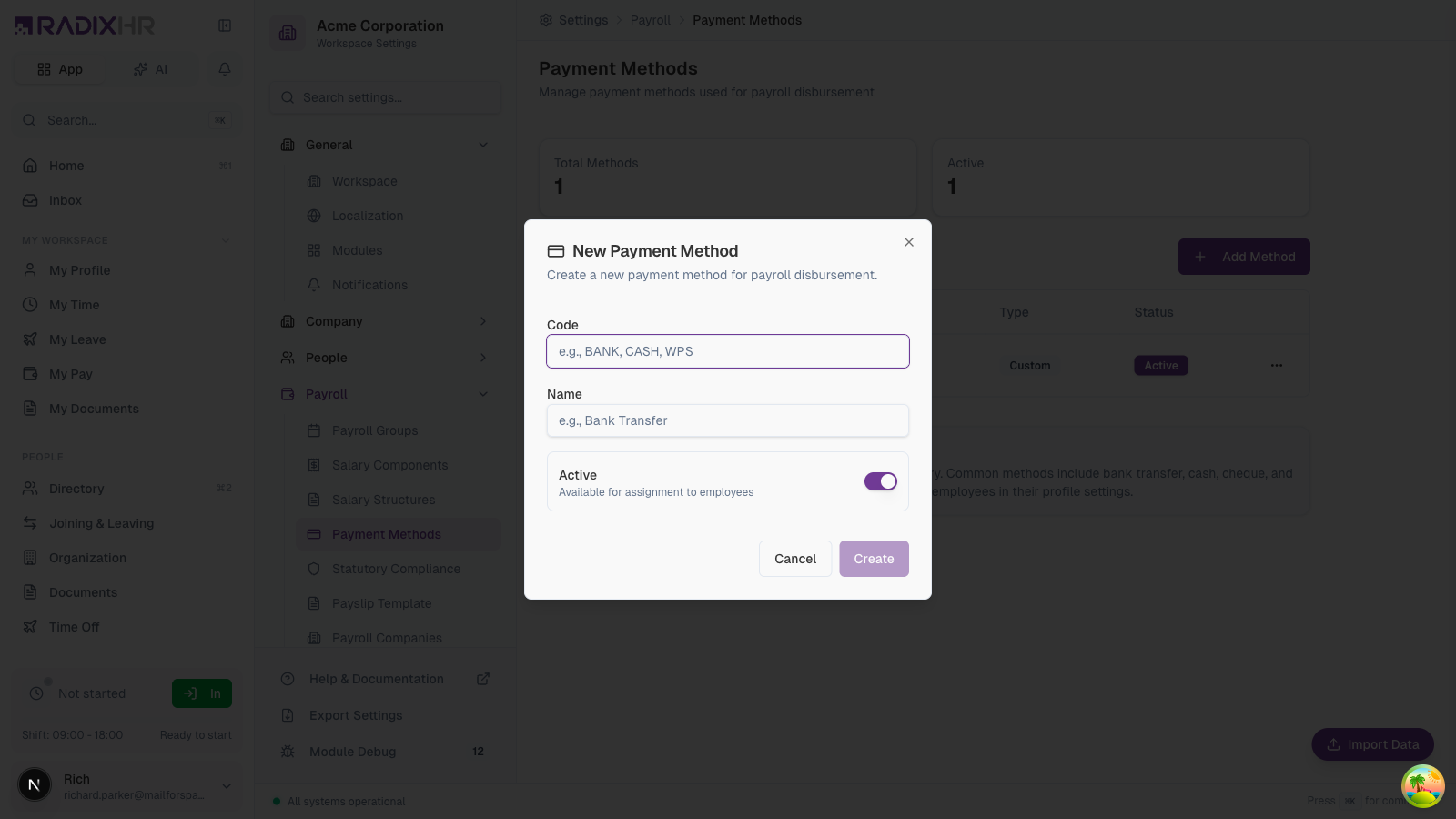Click the Modules grid icon

(x=314, y=250)
